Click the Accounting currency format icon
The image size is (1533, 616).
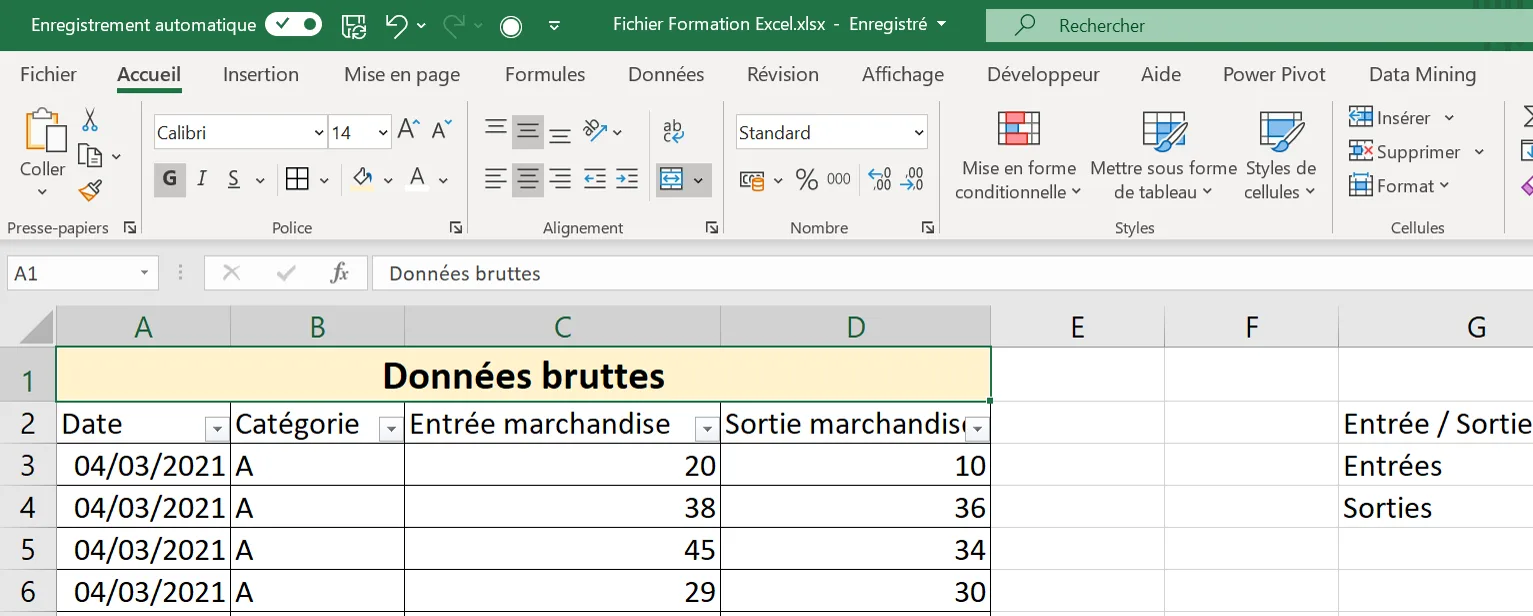tap(752, 180)
